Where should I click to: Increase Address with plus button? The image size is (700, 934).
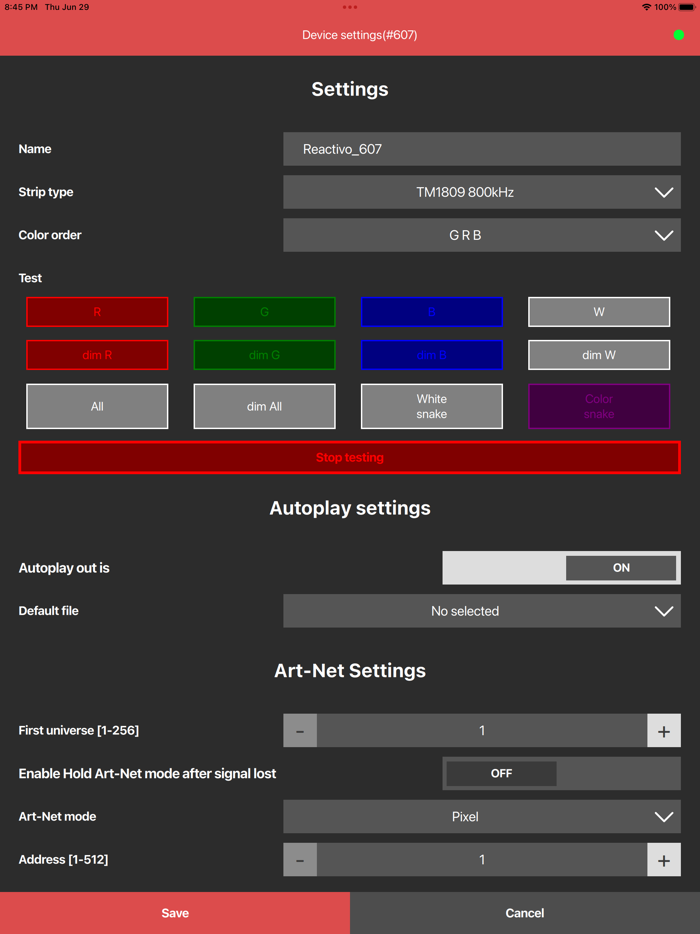tap(664, 860)
